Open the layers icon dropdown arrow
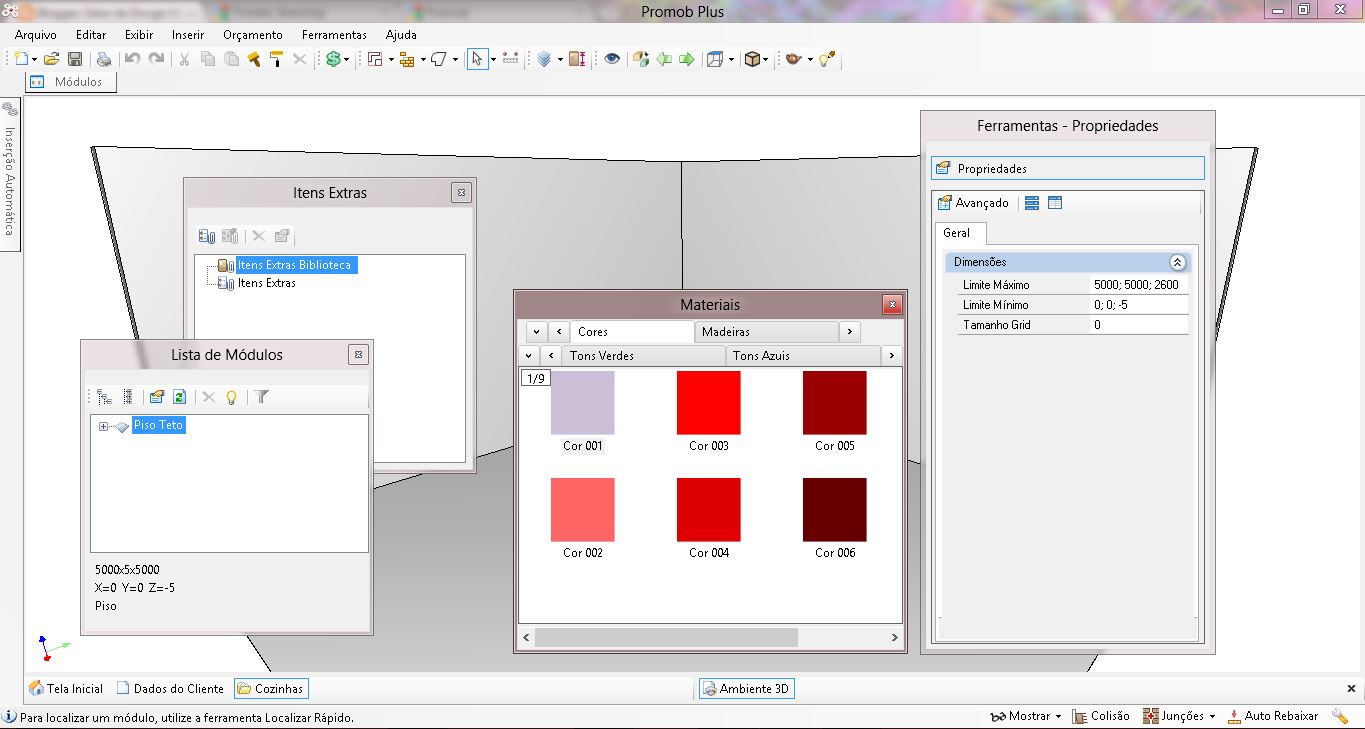 pos(560,60)
